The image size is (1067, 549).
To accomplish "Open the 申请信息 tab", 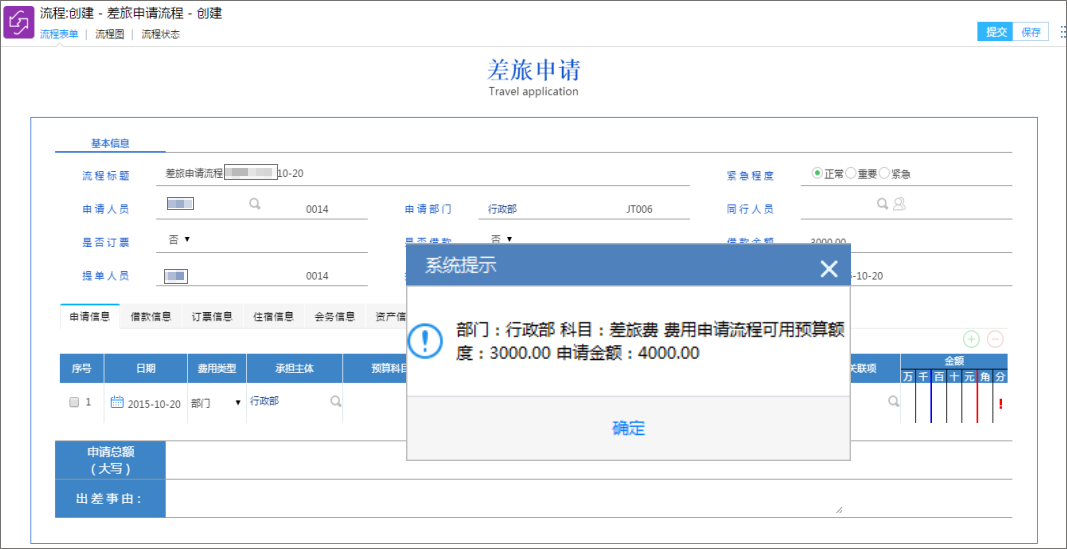I will (90, 317).
